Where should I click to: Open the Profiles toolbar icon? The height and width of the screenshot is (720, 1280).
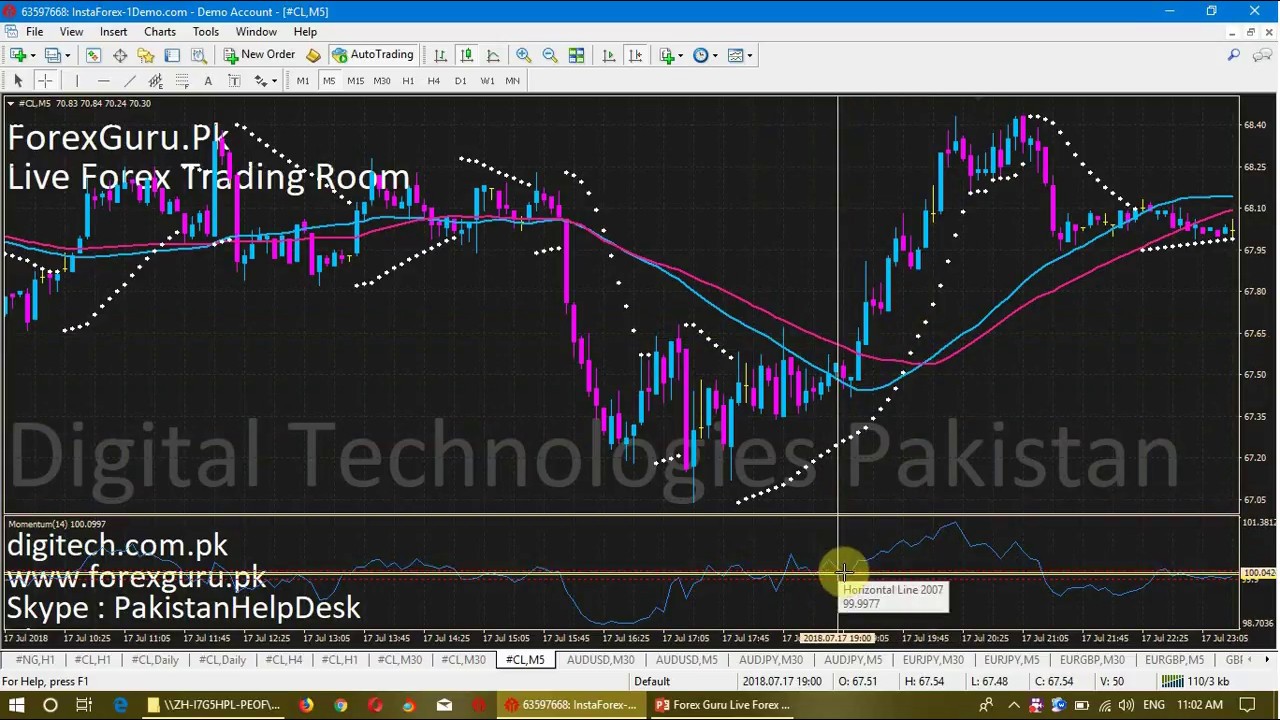[x=52, y=55]
